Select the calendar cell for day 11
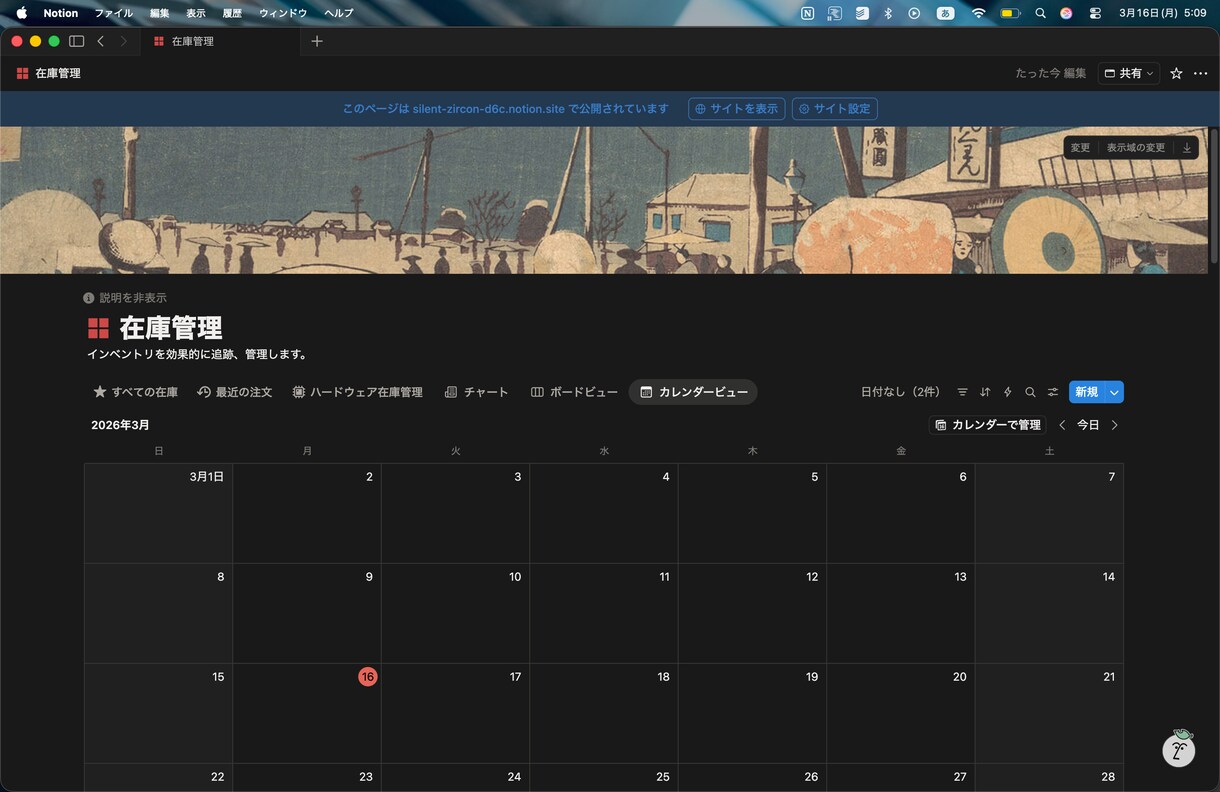This screenshot has height=792, width=1220. pyautogui.click(x=604, y=613)
